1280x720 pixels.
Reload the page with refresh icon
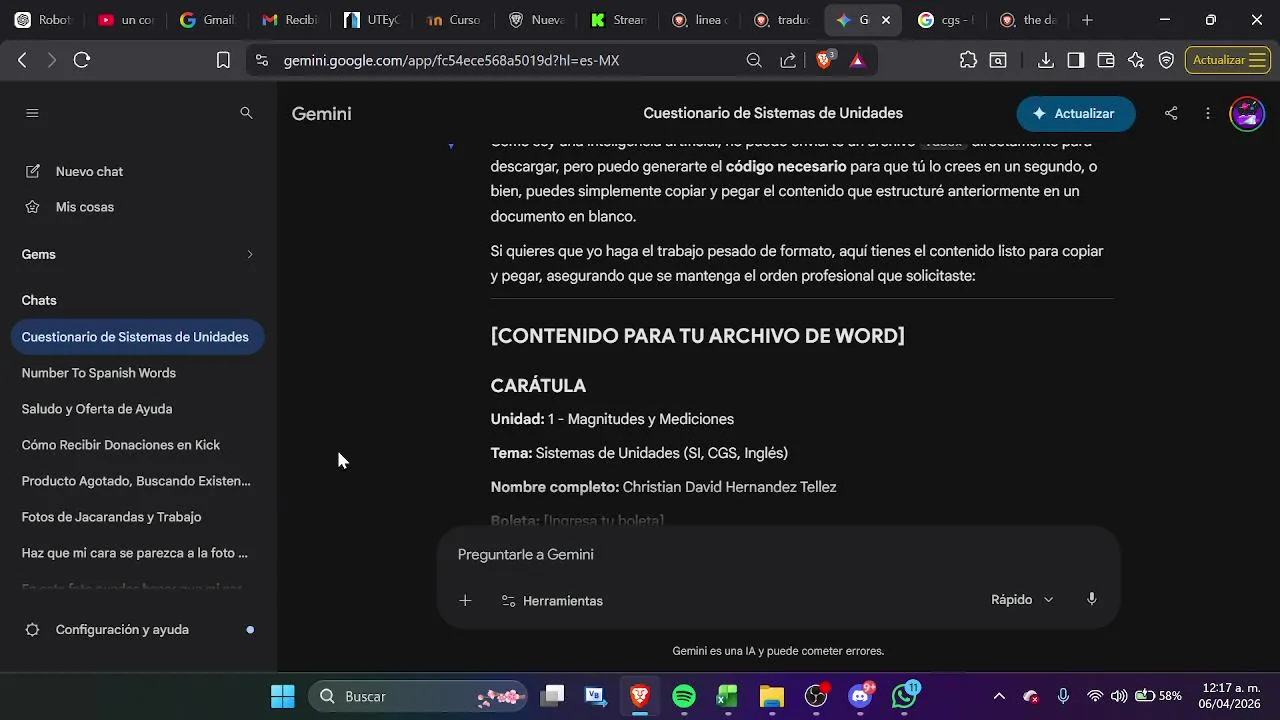point(82,60)
